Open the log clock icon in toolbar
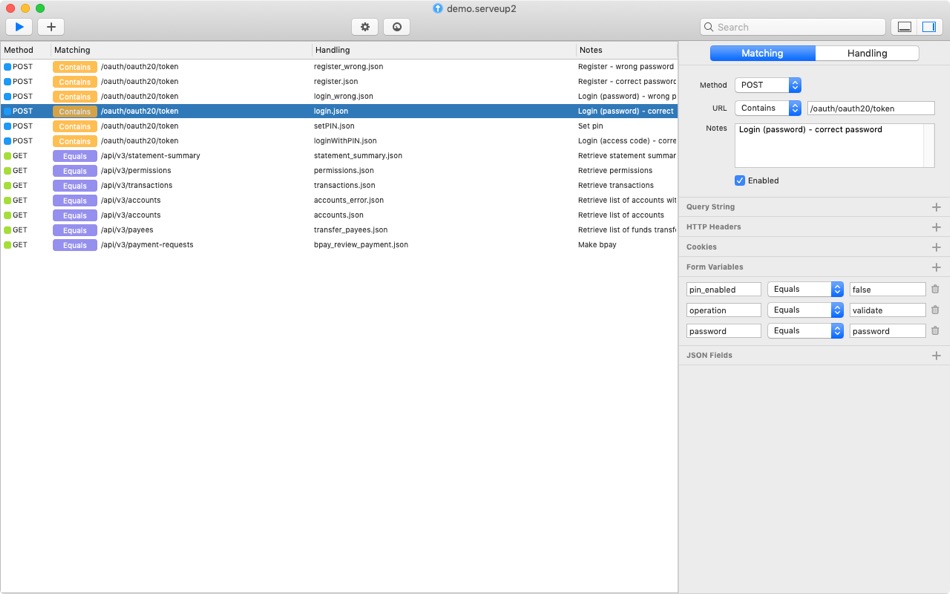This screenshot has height=594, width=950. click(397, 27)
